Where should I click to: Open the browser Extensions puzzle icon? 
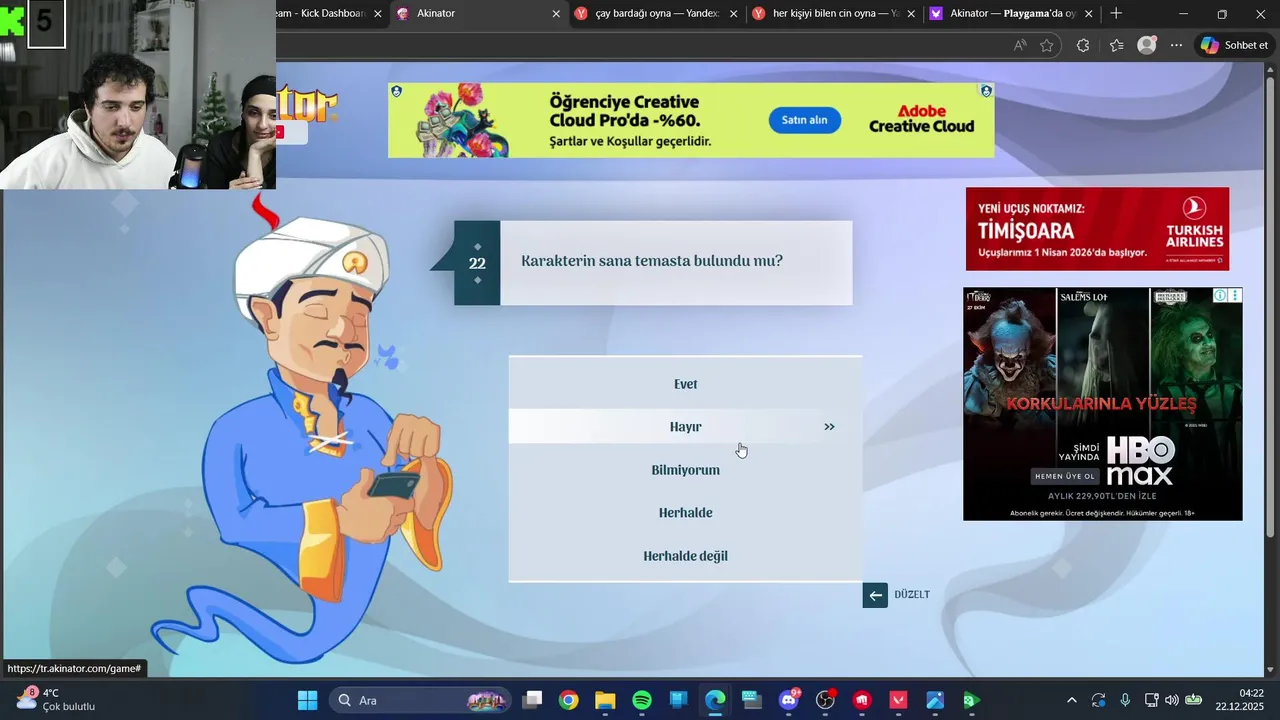point(1083,45)
